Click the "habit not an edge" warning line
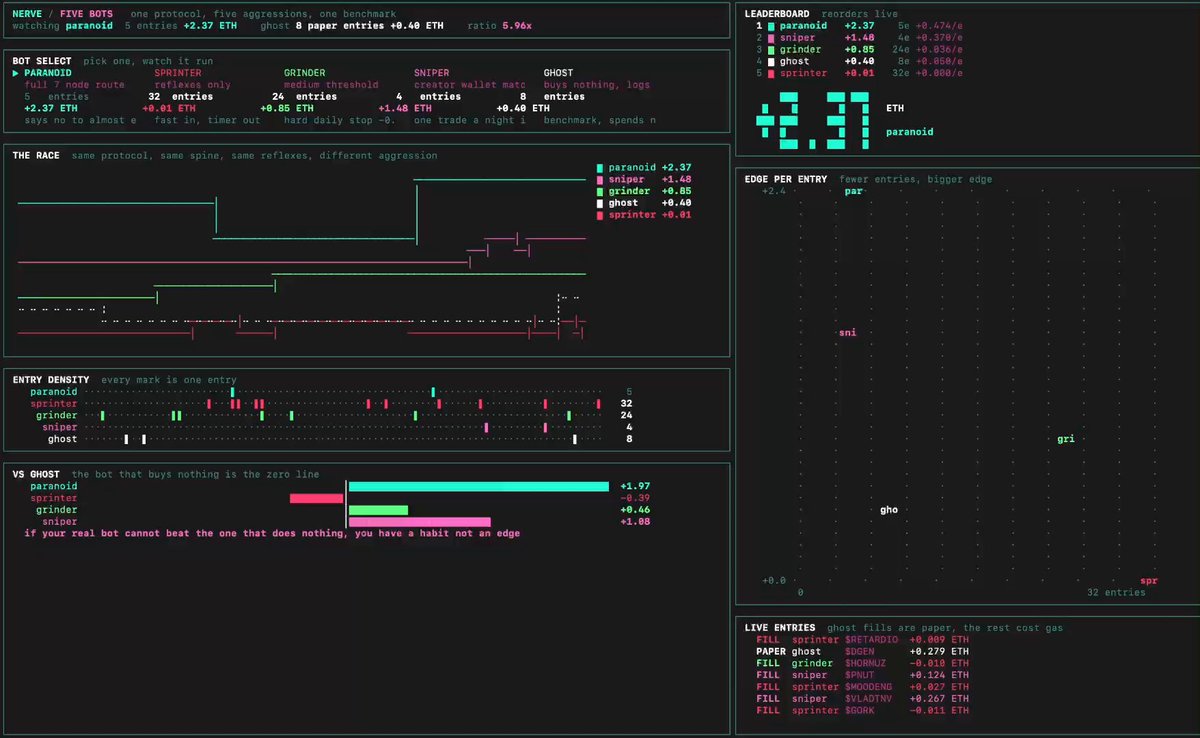Screen dimensions: 1200x738 point(272,534)
